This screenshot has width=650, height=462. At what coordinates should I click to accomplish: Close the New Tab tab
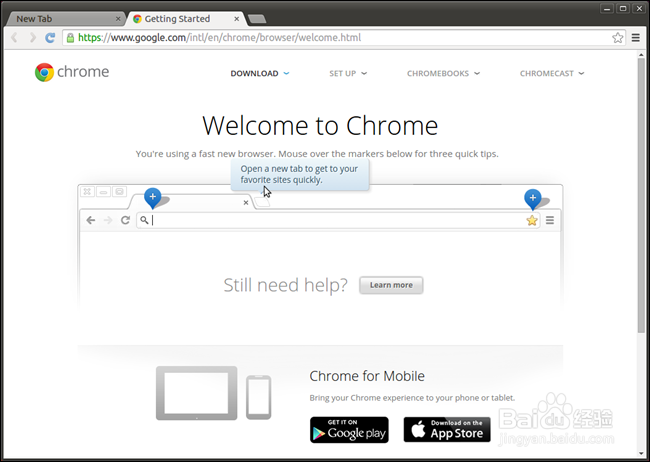click(x=118, y=19)
